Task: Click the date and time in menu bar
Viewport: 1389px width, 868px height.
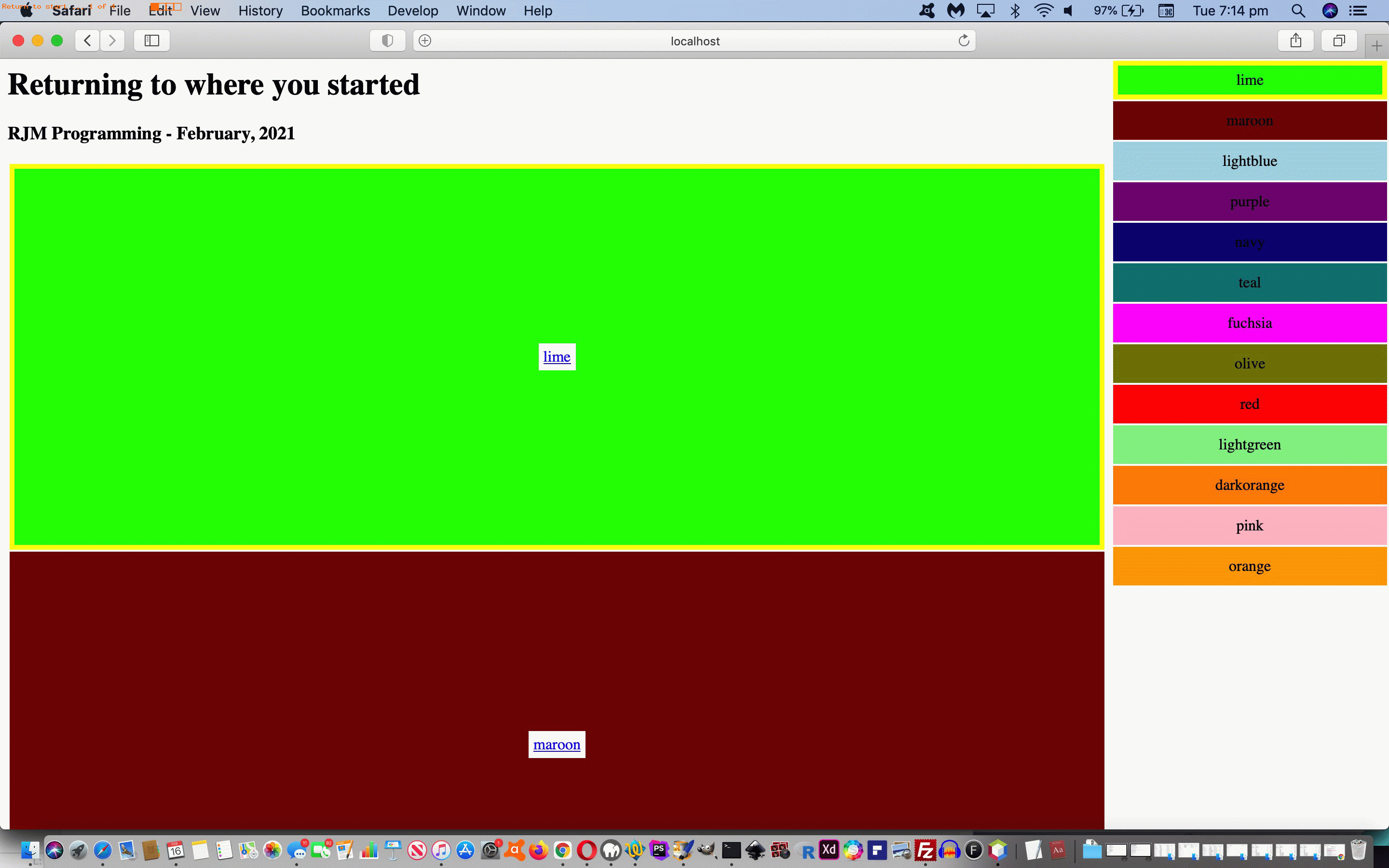Action: tap(1231, 11)
